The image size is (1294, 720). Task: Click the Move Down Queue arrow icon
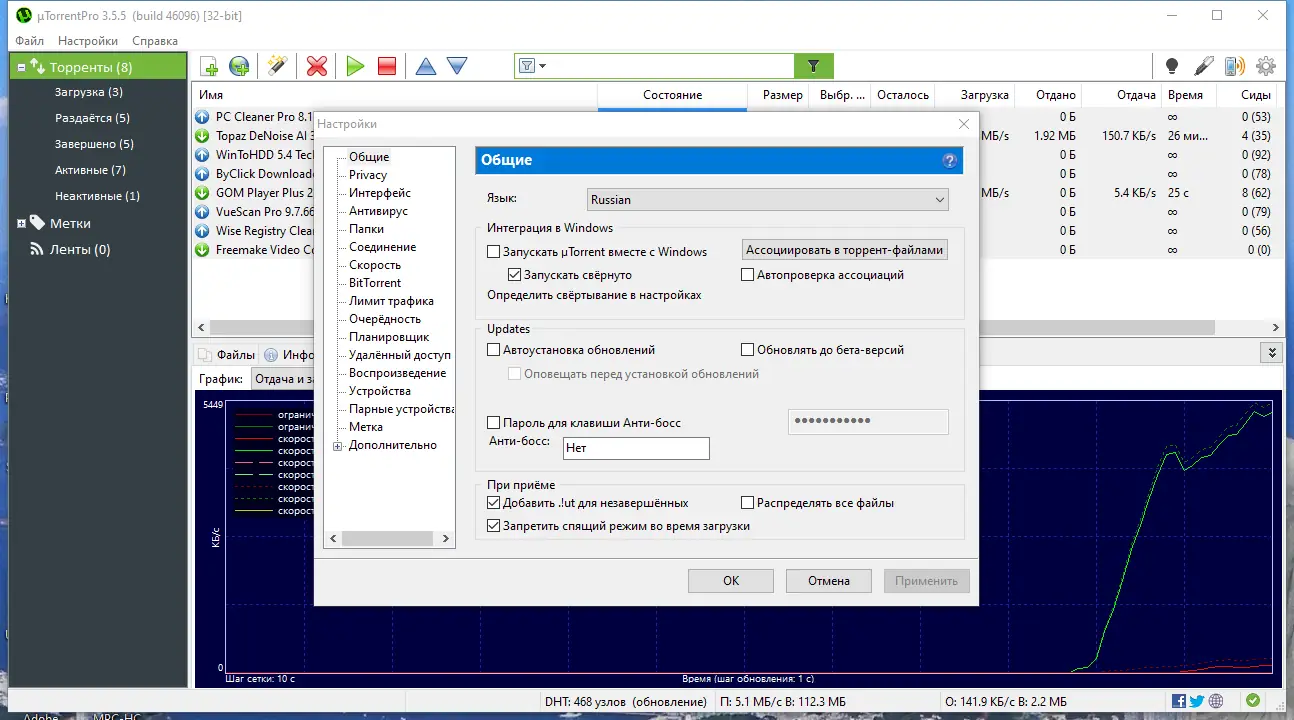tap(457, 66)
